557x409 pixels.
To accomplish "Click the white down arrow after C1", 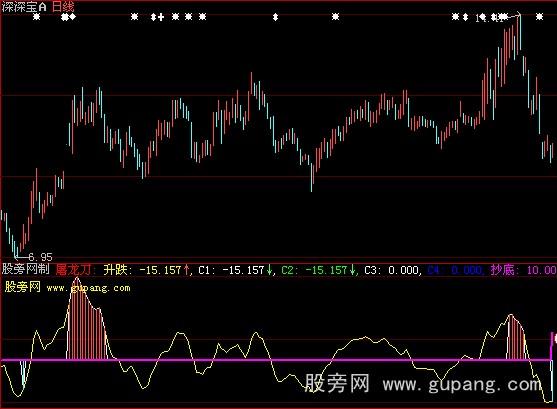I will (x=269, y=270).
